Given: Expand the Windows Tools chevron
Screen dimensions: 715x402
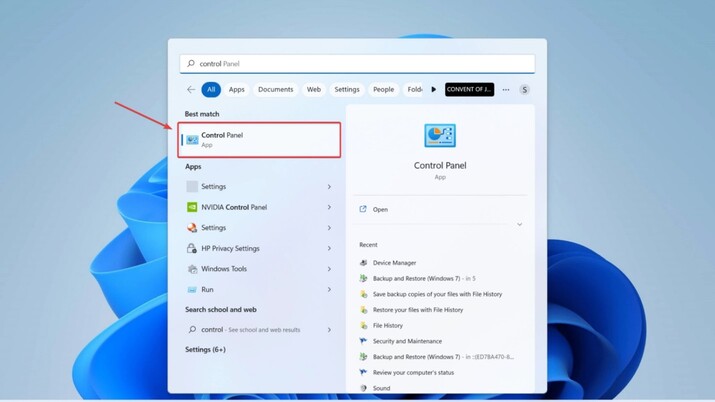Looking at the screenshot, I should click(329, 269).
